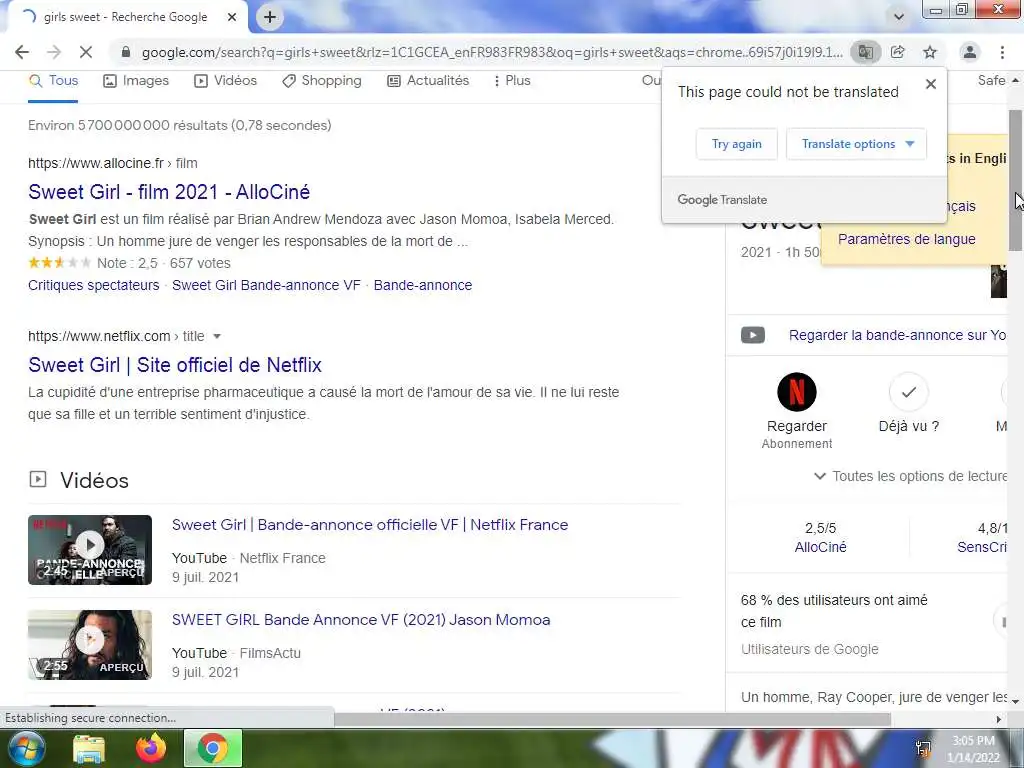Click the Try again button
This screenshot has height=768, width=1024.
click(x=737, y=144)
